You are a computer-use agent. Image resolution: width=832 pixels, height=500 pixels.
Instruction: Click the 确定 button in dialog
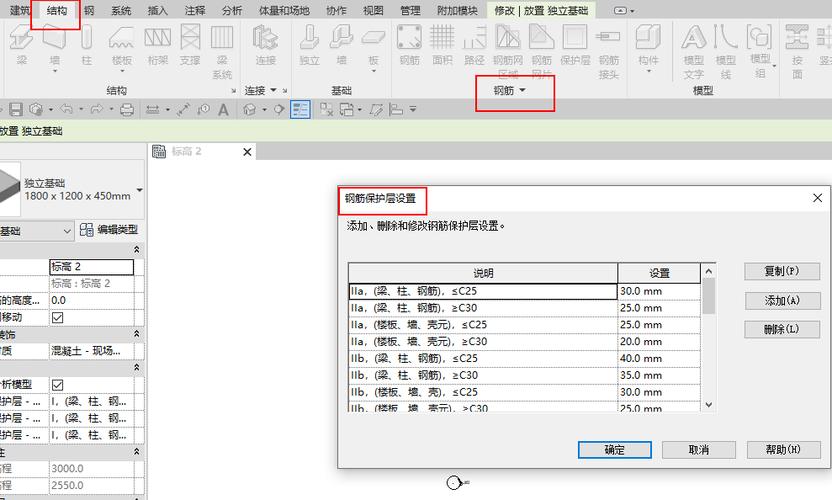click(614, 450)
